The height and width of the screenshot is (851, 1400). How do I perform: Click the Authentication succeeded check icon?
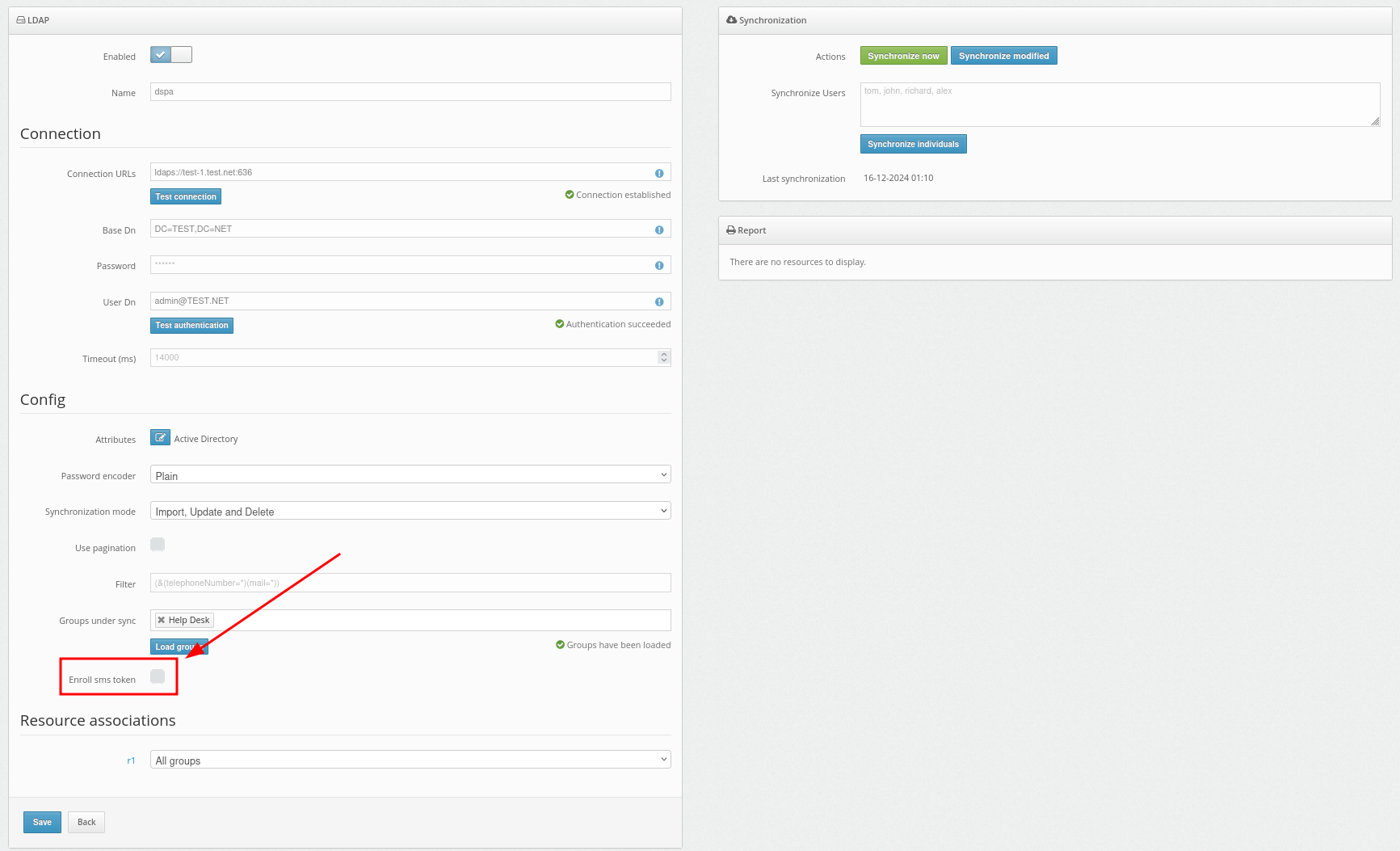(560, 324)
